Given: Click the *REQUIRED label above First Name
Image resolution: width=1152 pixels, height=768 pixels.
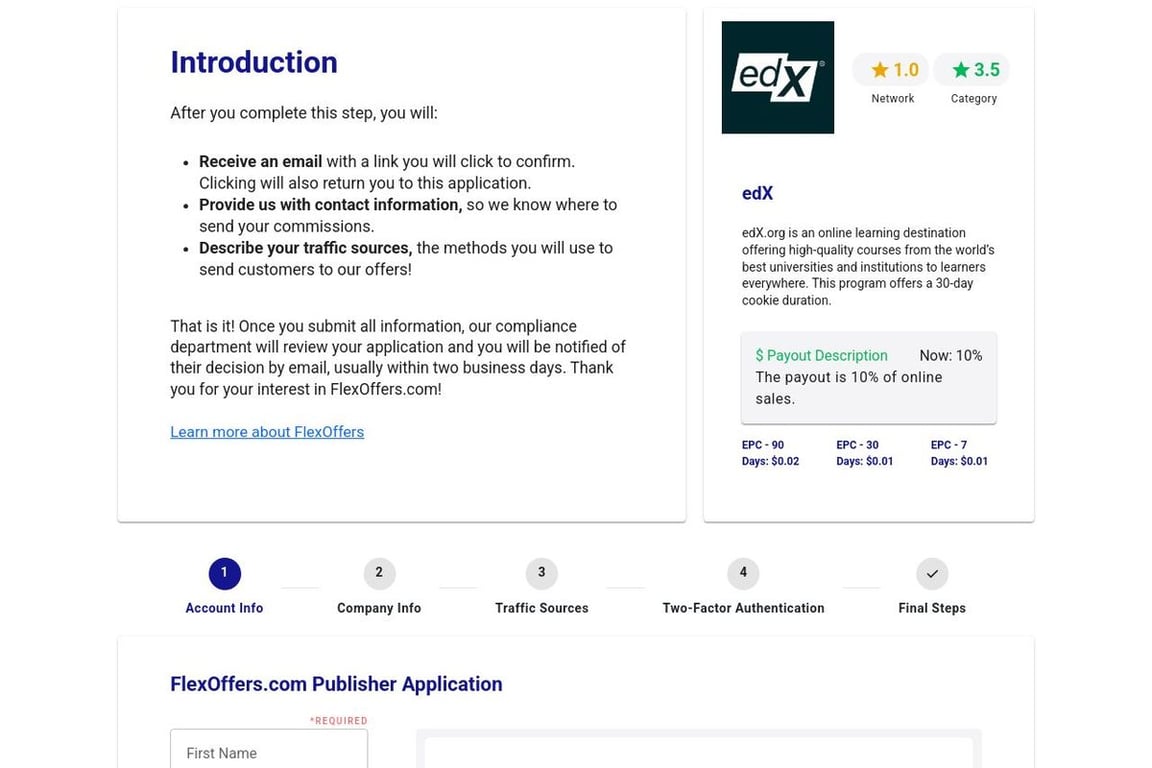Looking at the screenshot, I should point(339,721).
